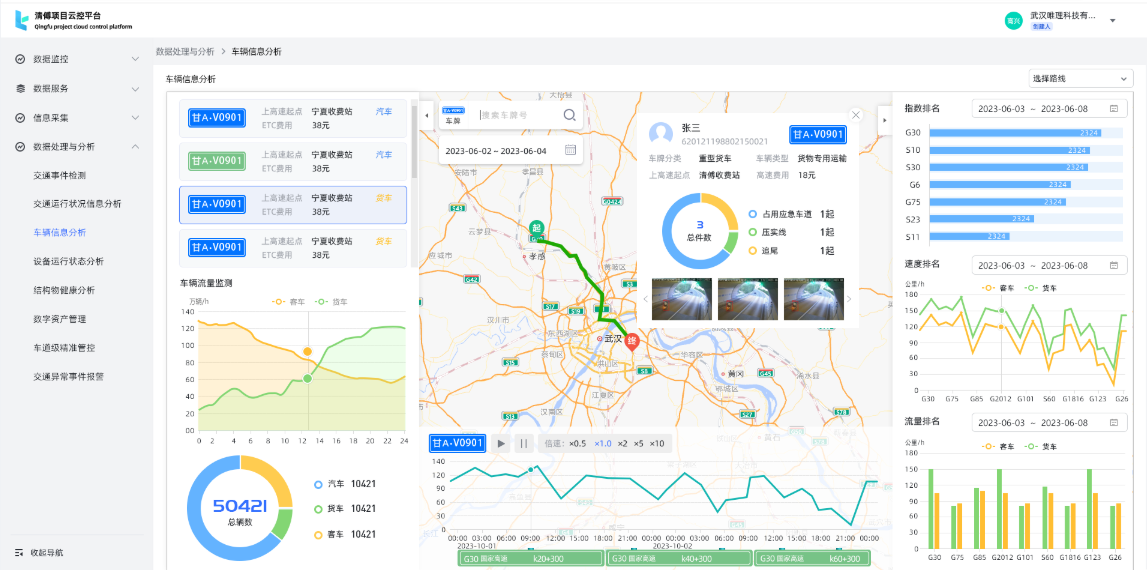The width and height of the screenshot is (1147, 570).
Task: Click the search magnifier icon in map
Action: click(x=570, y=116)
